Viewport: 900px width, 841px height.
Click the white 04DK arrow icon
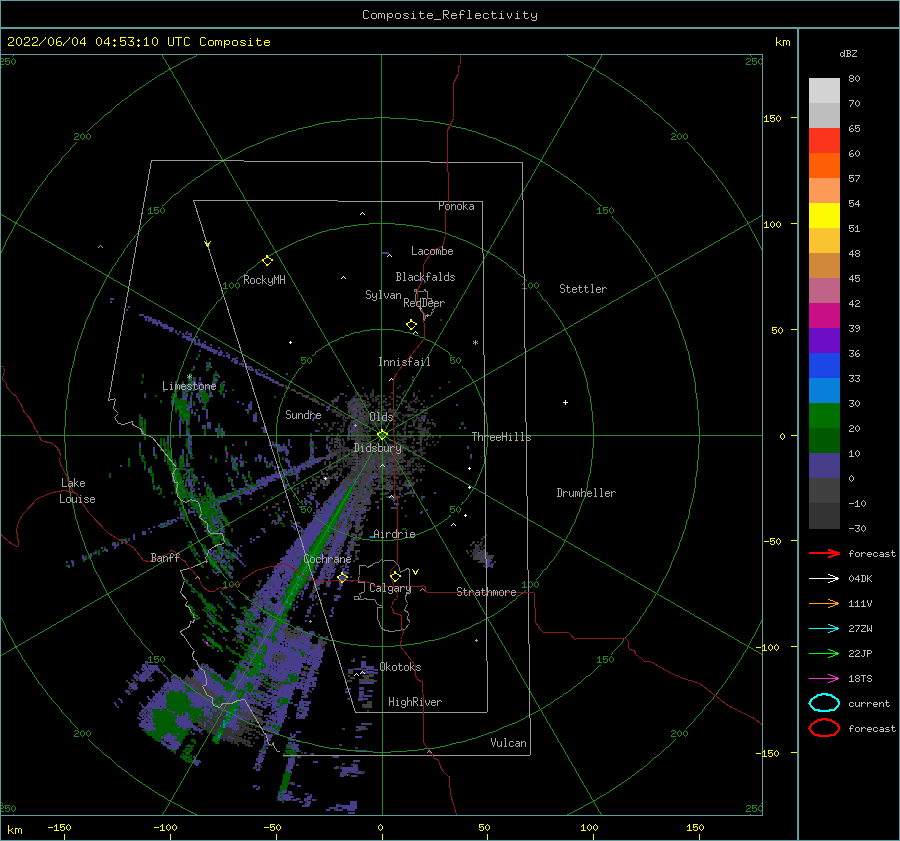coord(824,579)
